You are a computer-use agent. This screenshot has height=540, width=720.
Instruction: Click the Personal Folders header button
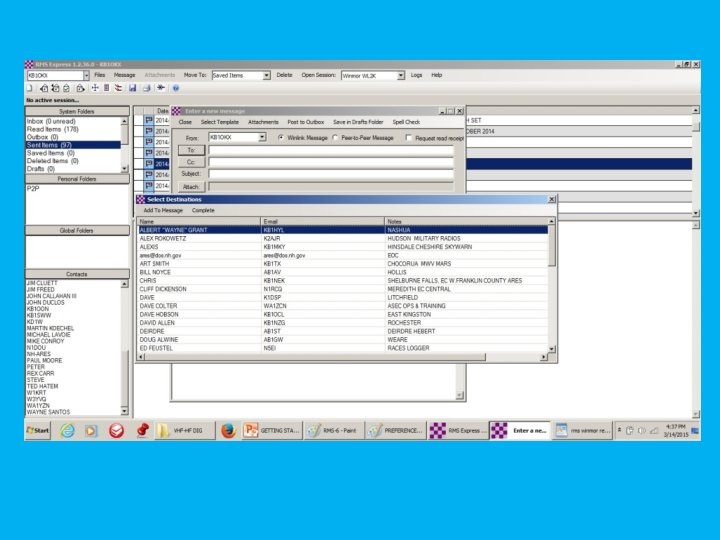(77, 179)
